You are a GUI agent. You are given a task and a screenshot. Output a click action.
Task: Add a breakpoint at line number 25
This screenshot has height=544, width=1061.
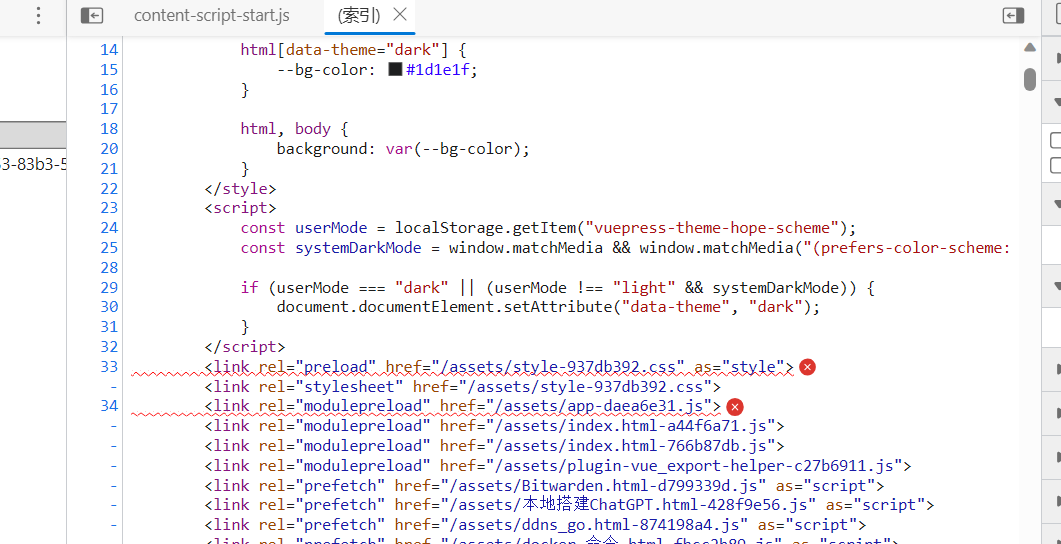[x=109, y=248]
